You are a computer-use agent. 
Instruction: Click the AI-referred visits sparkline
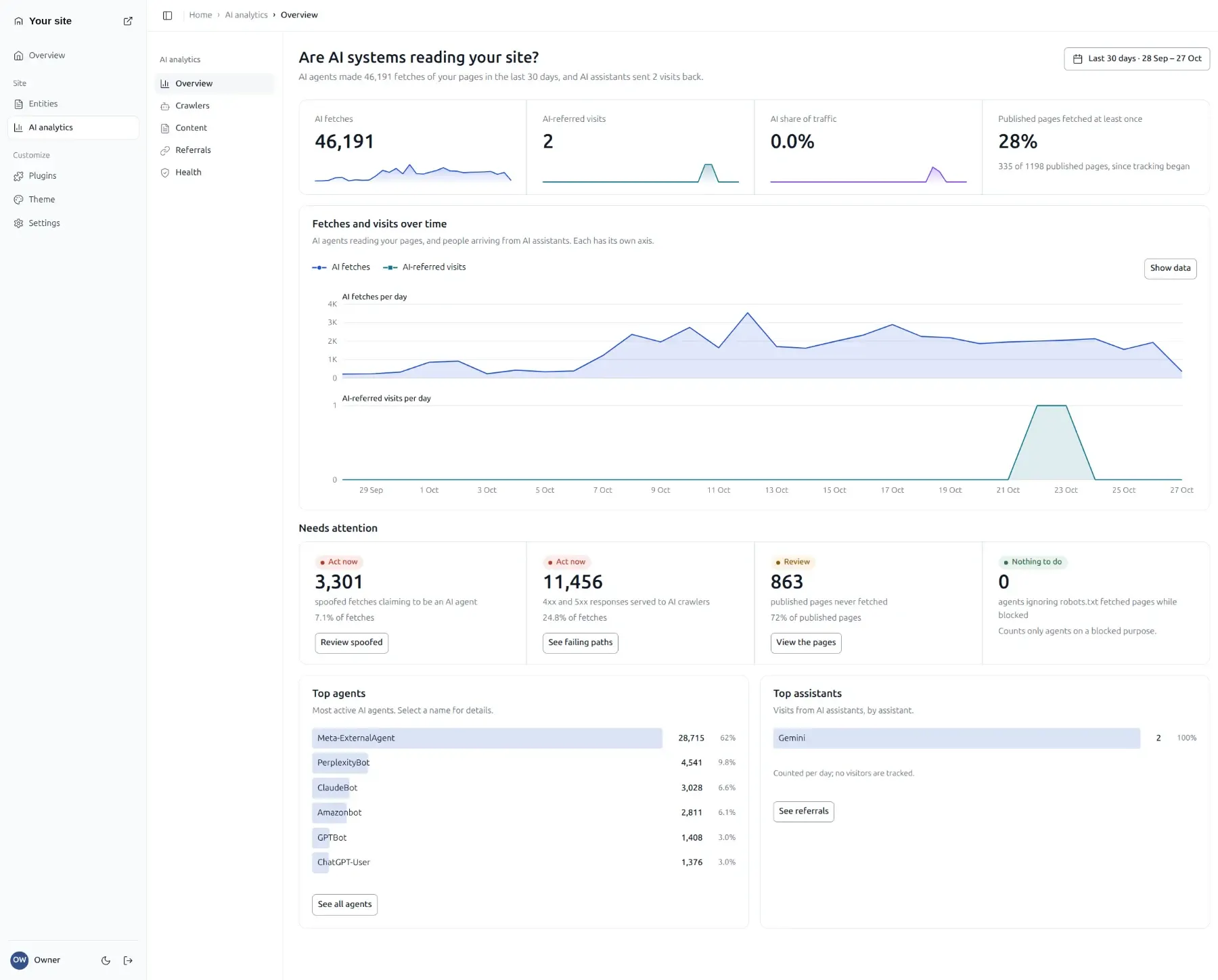[x=640, y=173]
